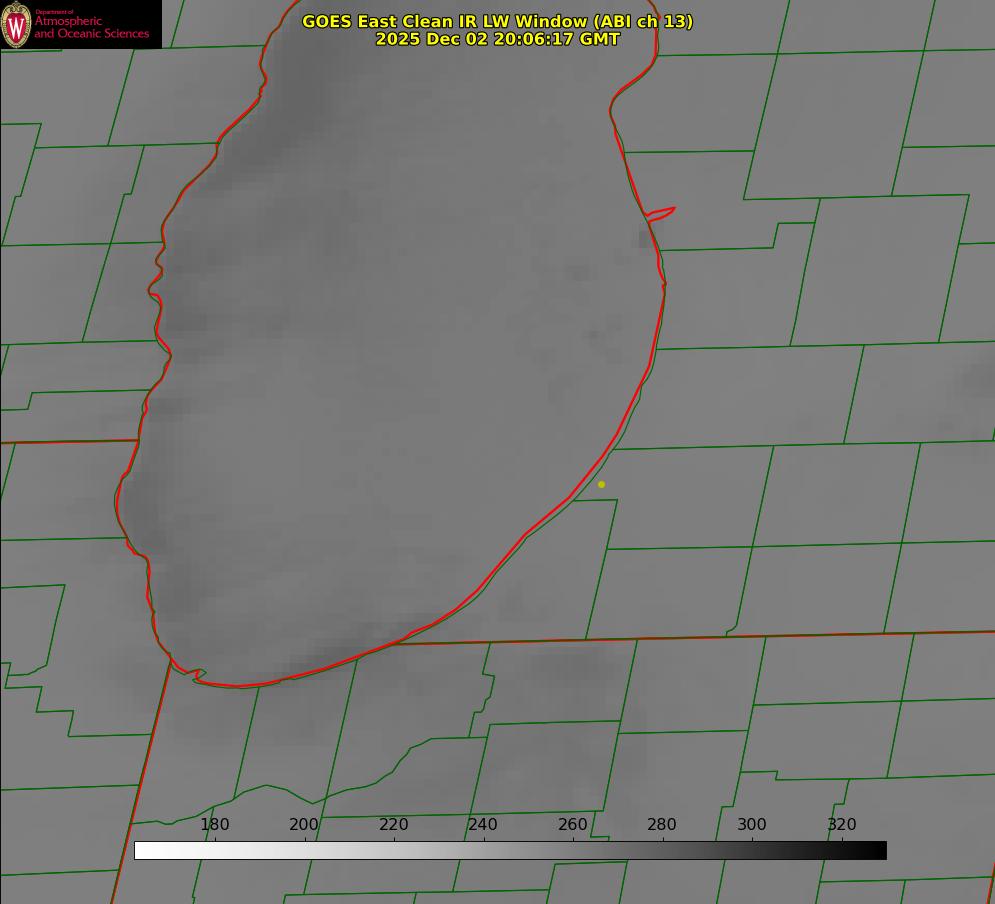Click the UW crest logo icon
Screen dimensions: 995x904
[x=16, y=24]
